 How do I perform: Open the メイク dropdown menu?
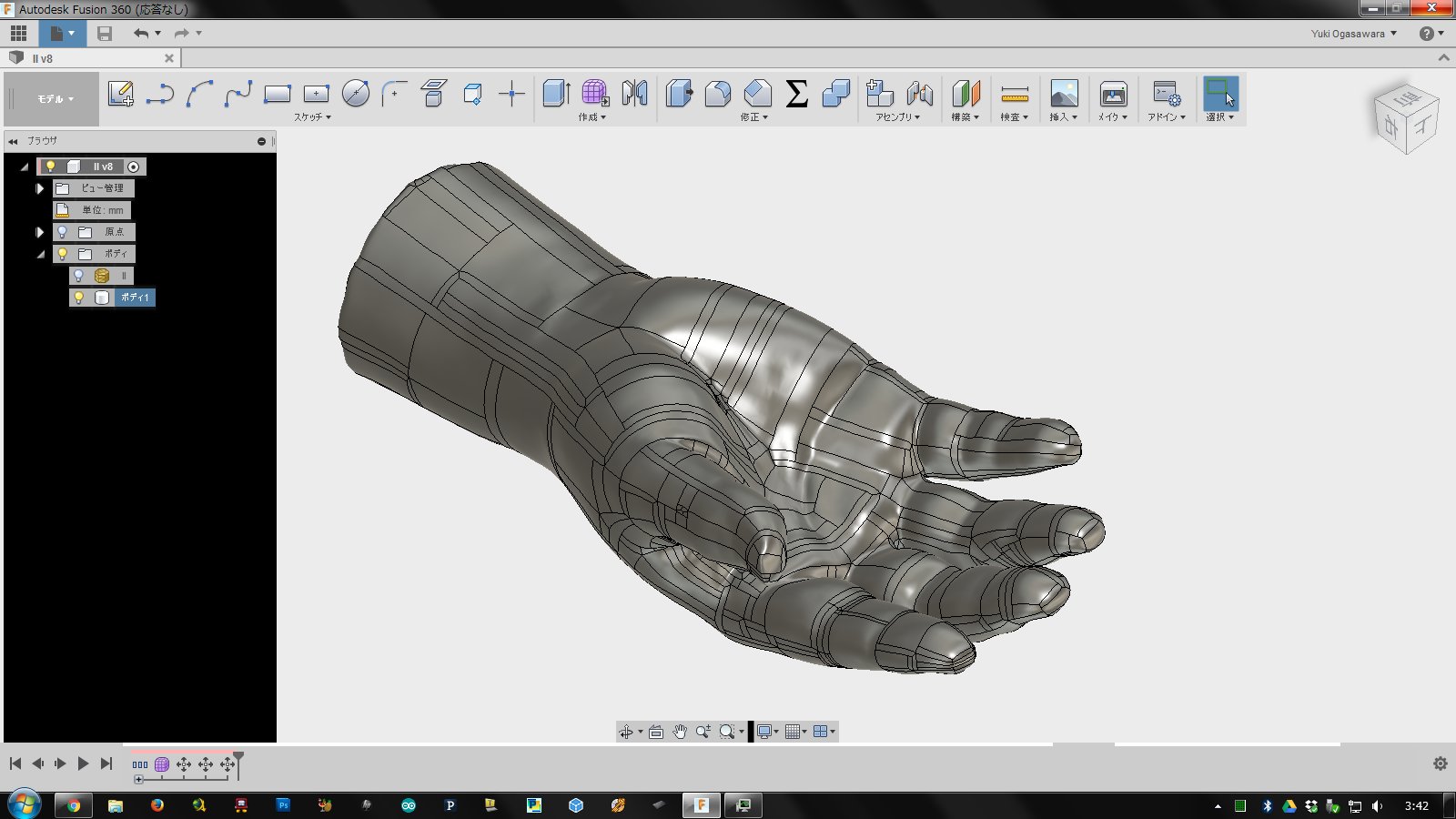1113,117
